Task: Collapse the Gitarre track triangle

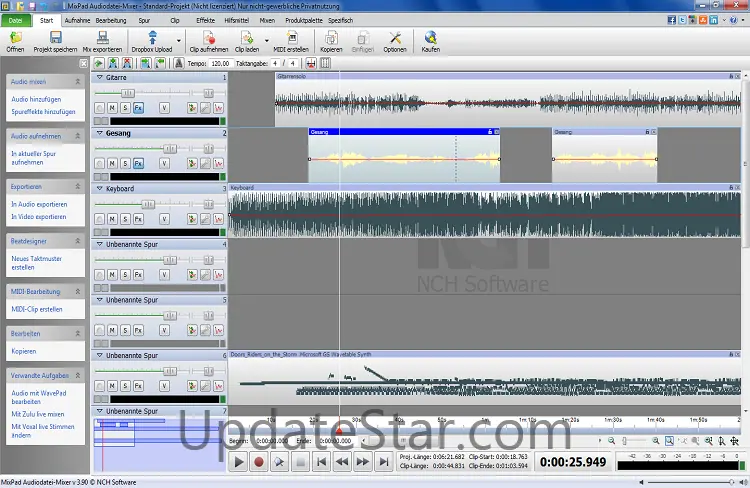Action: (99, 77)
